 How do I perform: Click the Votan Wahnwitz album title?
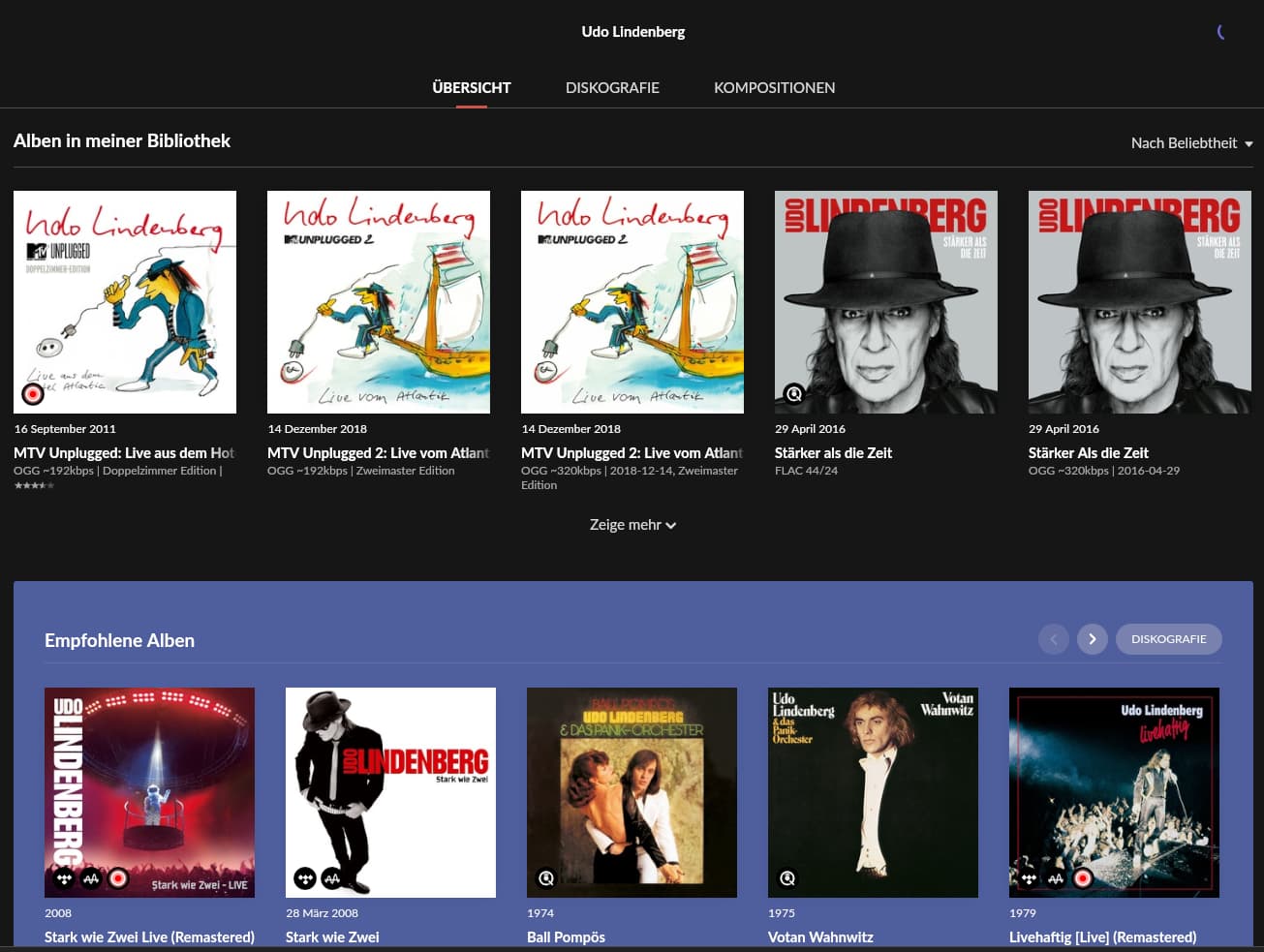(x=820, y=937)
